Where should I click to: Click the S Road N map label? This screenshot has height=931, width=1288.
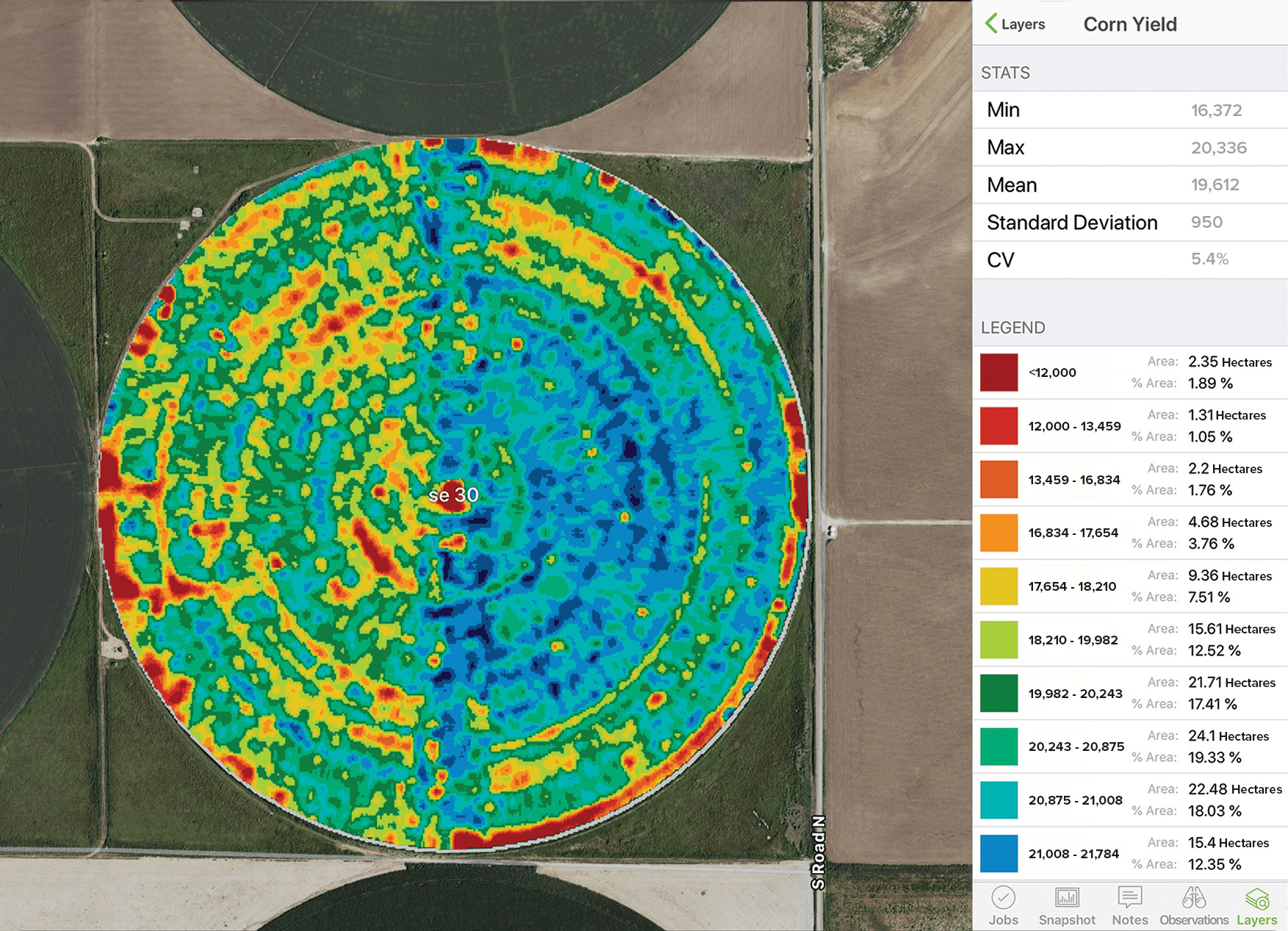819,852
